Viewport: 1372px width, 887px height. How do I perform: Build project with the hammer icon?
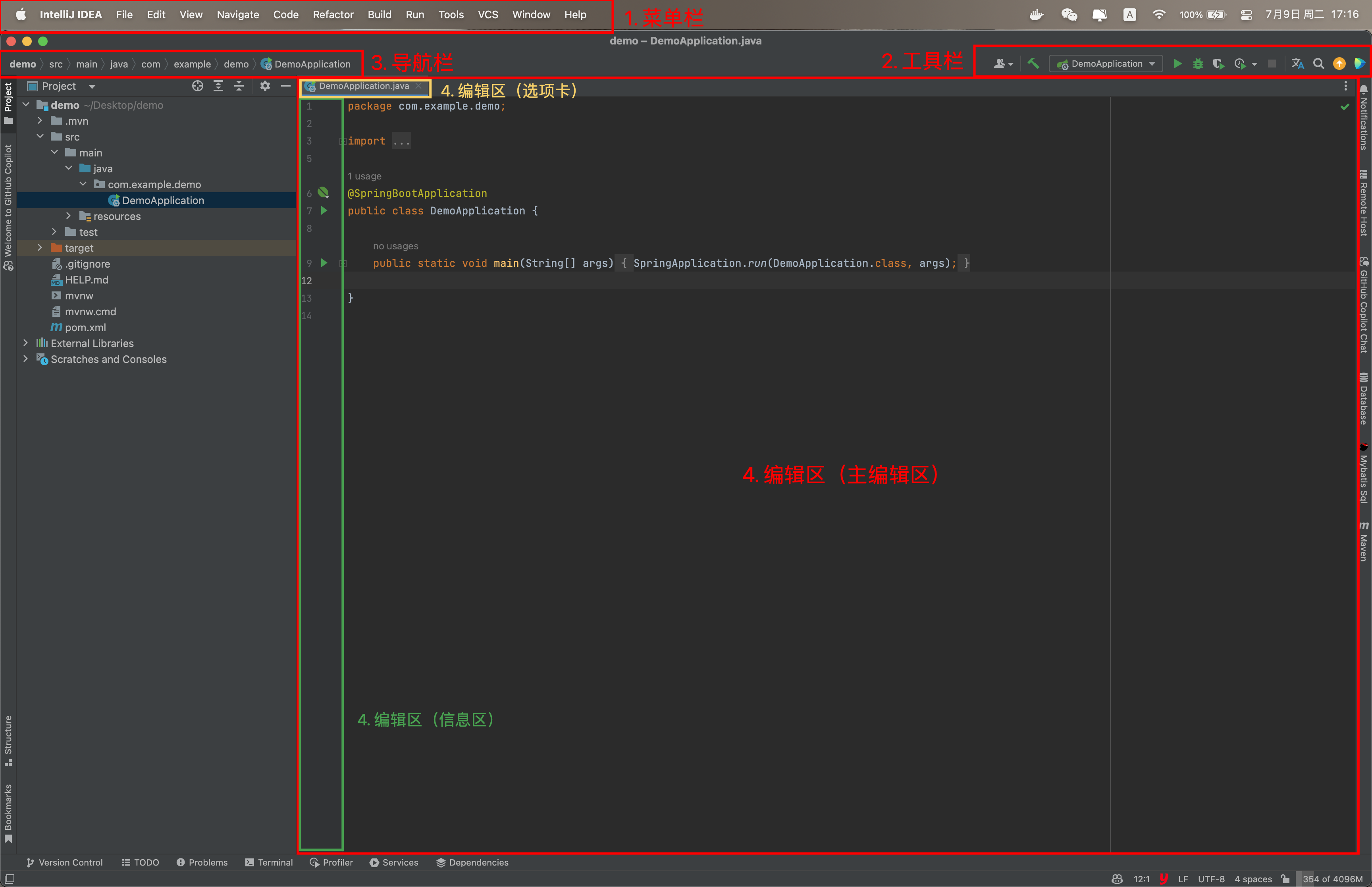(1033, 64)
